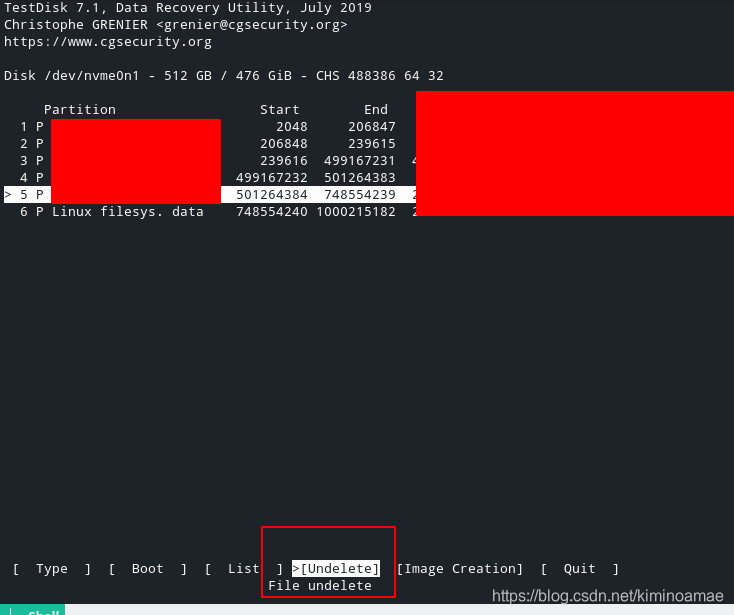Click the highlighted end value 748554239
The width and height of the screenshot is (734, 615).
click(360, 195)
